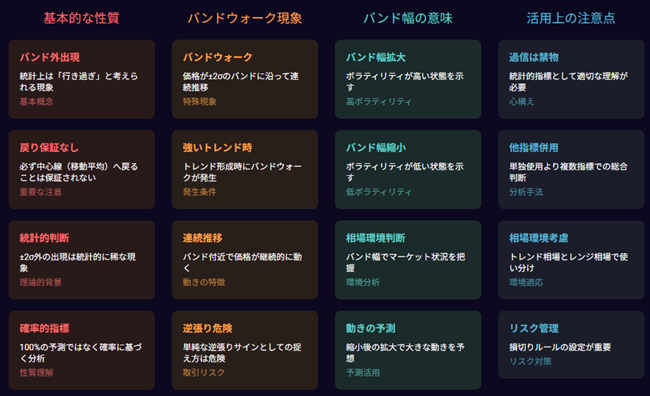Select the 活用上の注意点 column heading
The image size is (650, 396).
(571, 18)
